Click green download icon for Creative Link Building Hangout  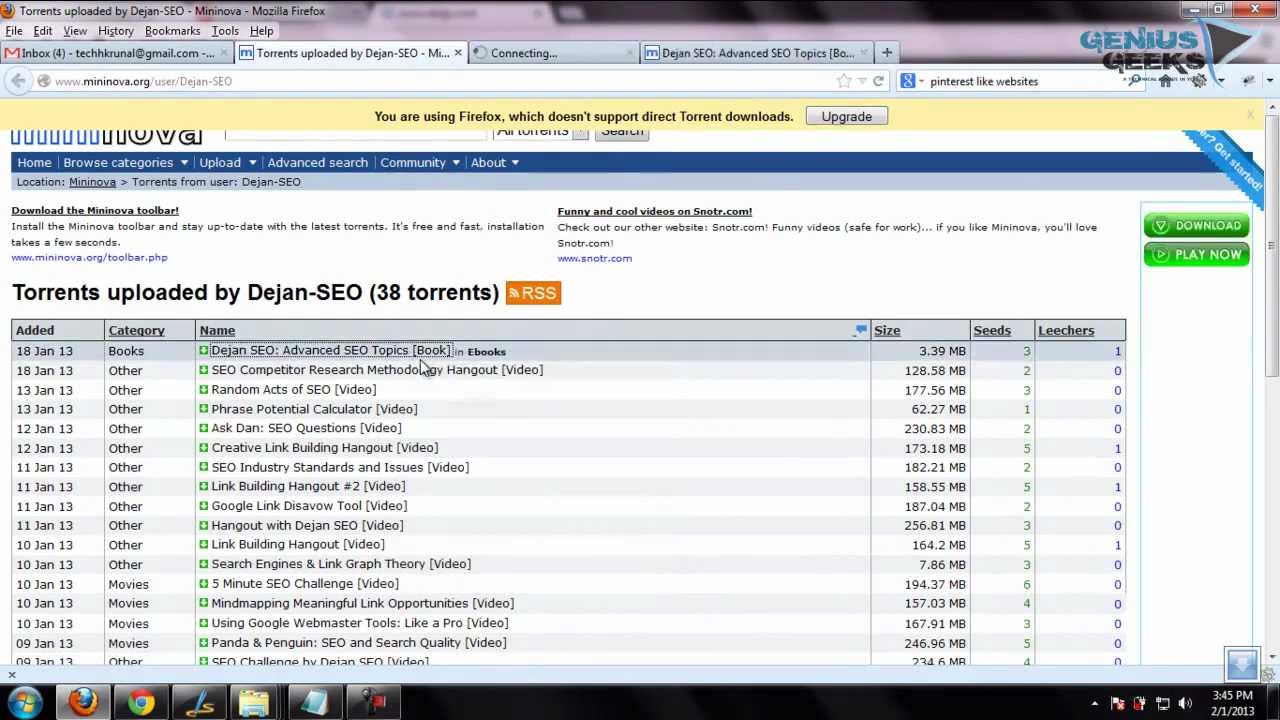tap(203, 448)
